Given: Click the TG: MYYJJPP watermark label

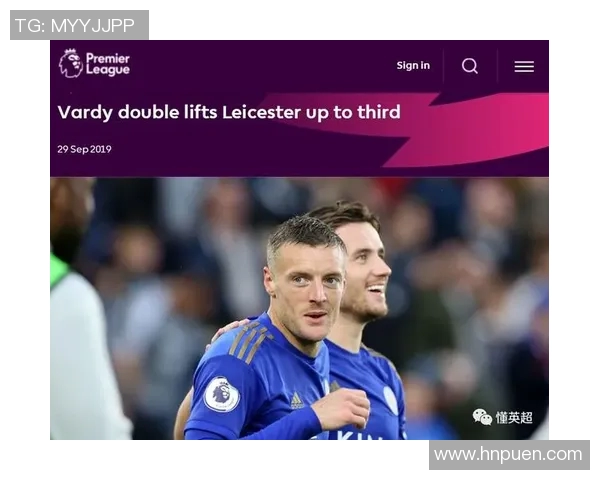Looking at the screenshot, I should coord(79,25).
